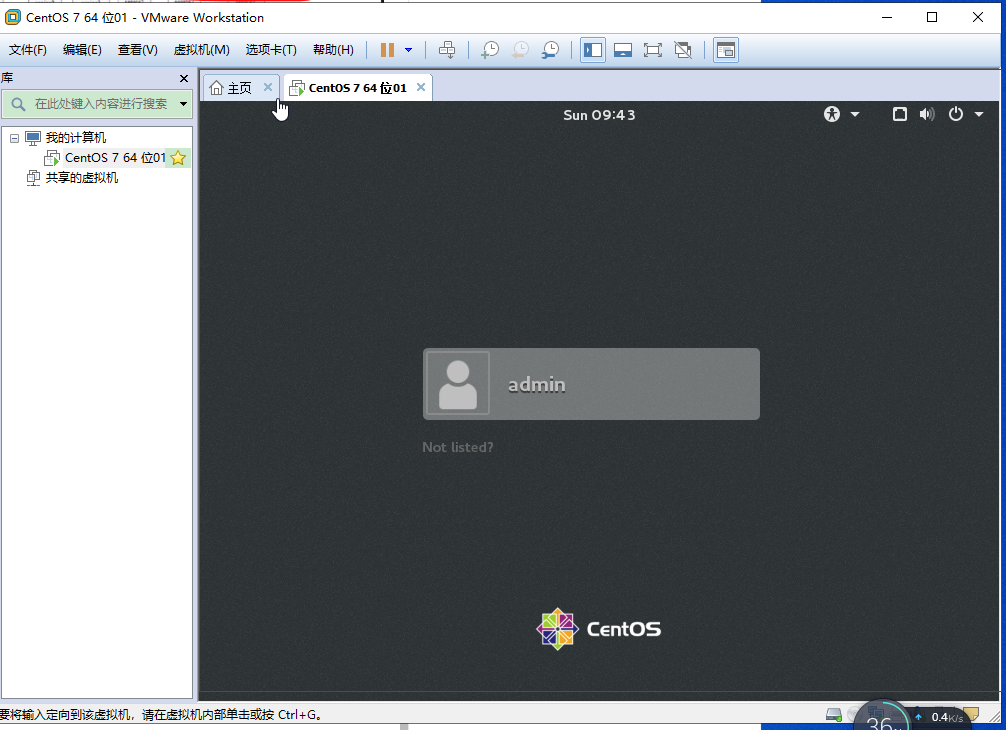Image resolution: width=1006 pixels, height=730 pixels.
Task: Pause the virtual machine
Action: tap(387, 50)
